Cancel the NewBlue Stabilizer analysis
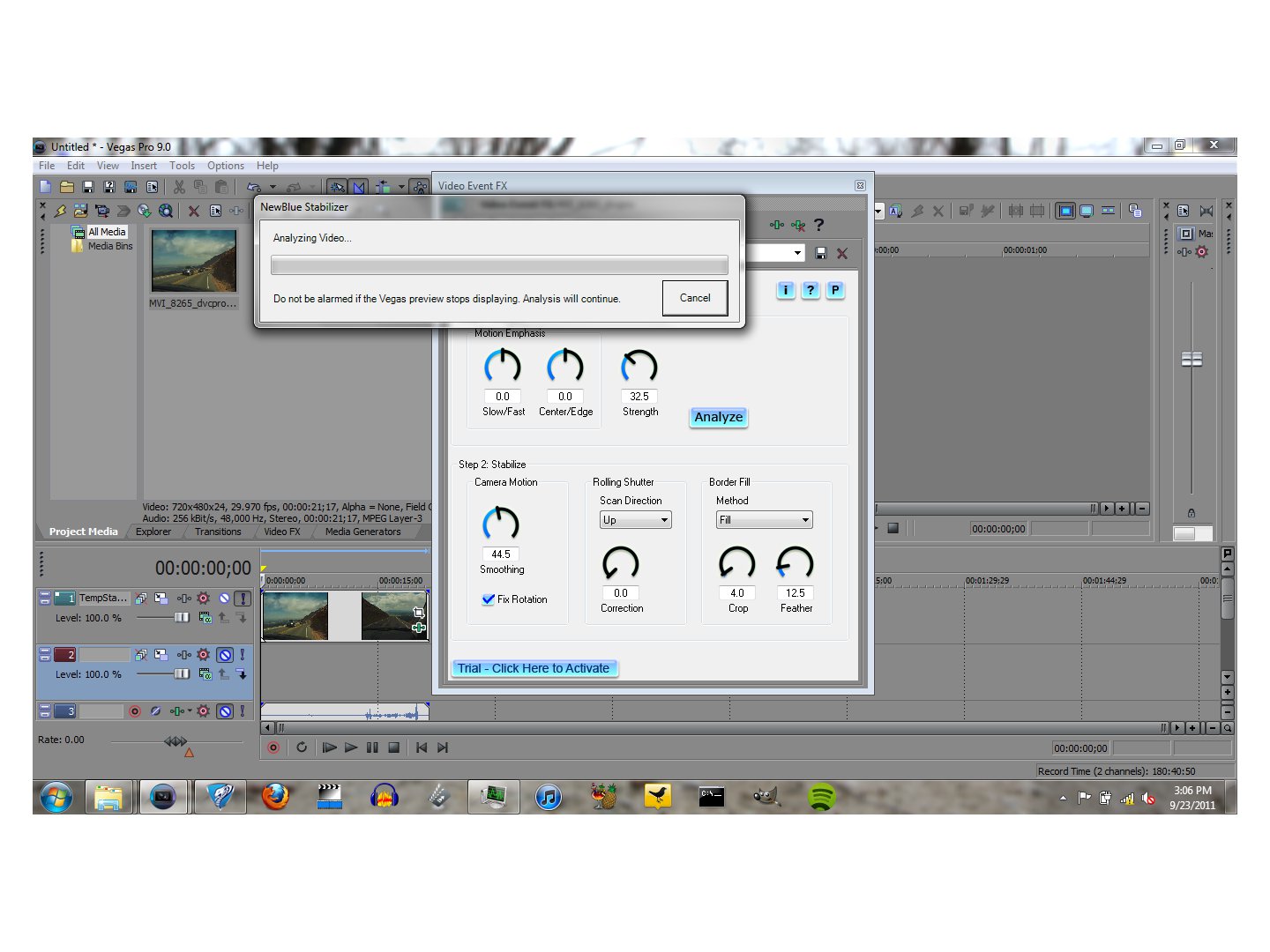 pyautogui.click(x=695, y=298)
